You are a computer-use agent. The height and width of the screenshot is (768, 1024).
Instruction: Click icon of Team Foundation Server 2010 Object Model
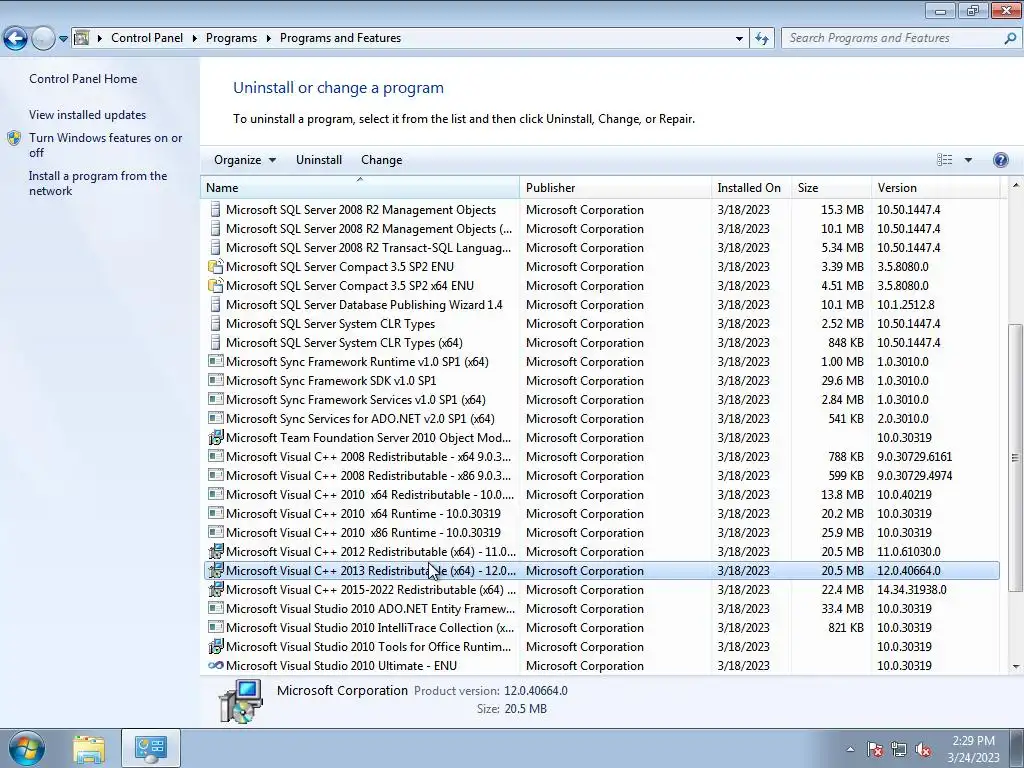pyautogui.click(x=216, y=437)
